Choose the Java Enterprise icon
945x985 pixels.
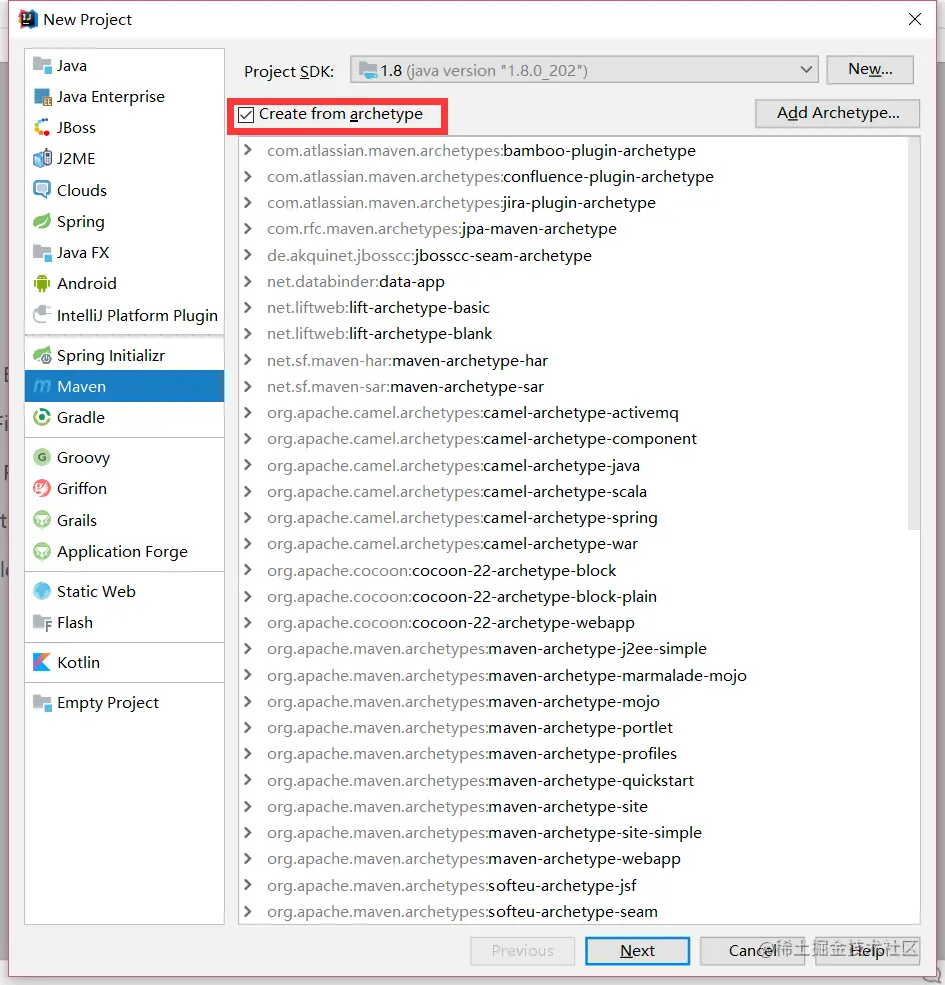coord(42,97)
